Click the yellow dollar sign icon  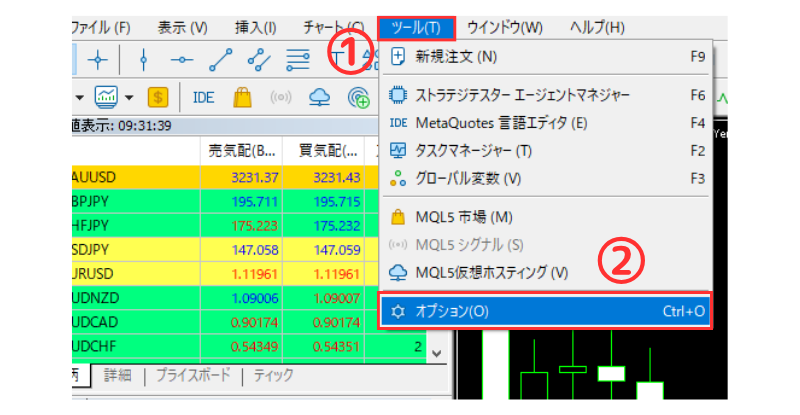158,97
